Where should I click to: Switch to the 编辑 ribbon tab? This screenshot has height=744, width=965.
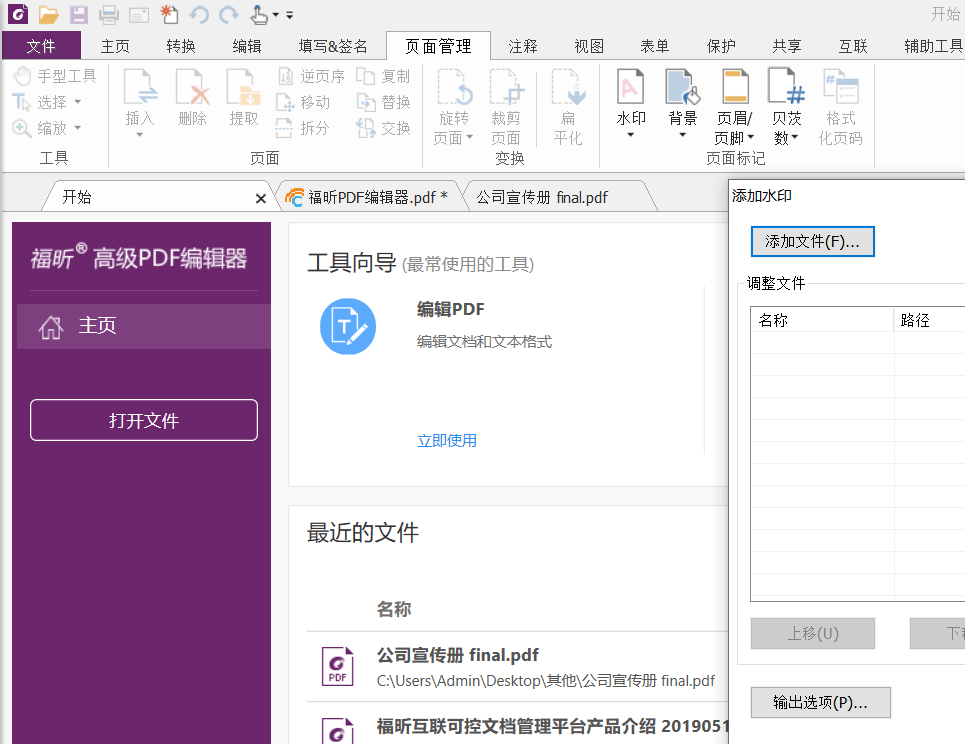[x=247, y=46]
